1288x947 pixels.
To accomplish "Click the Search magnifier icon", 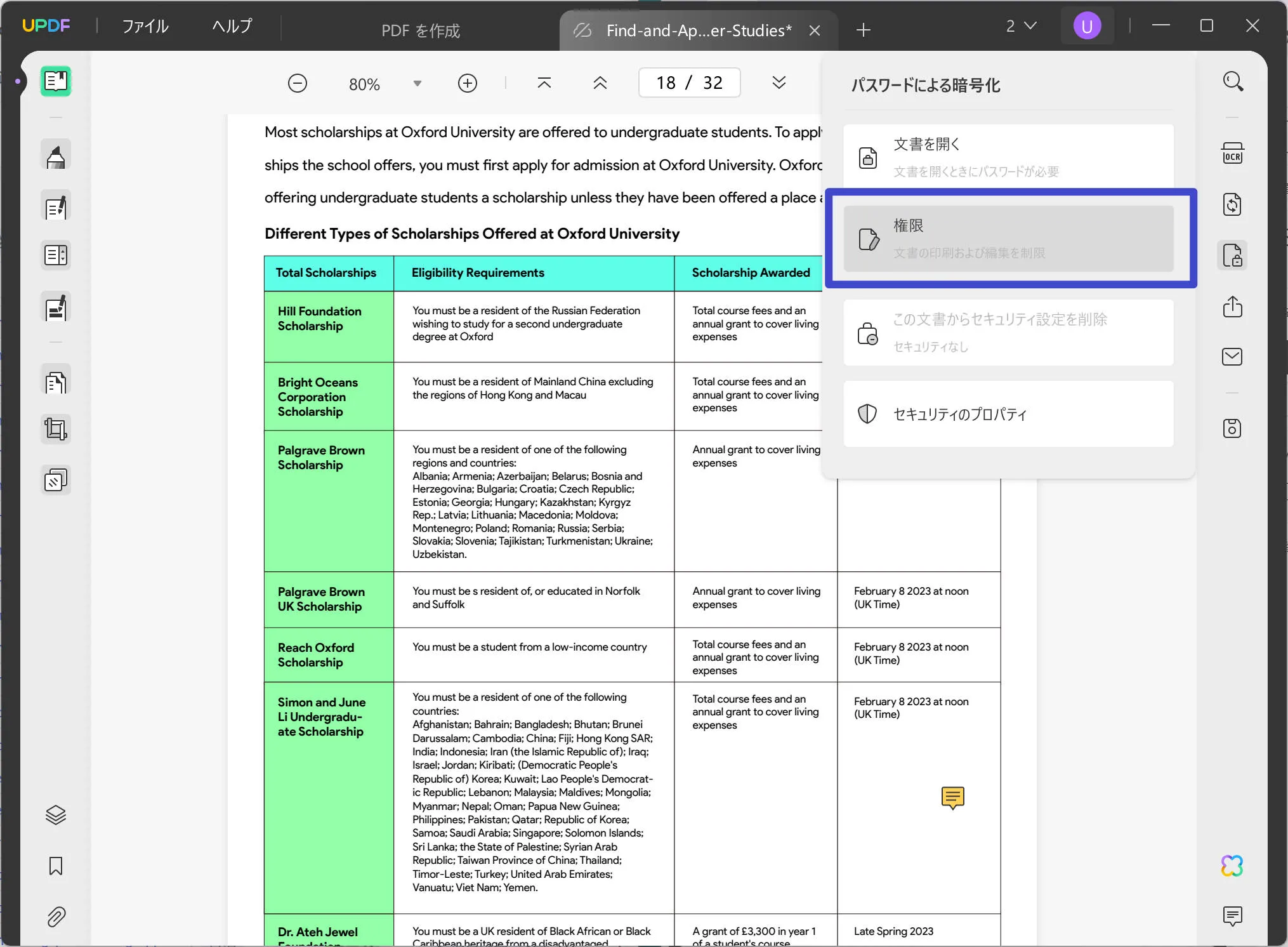I will [1232, 81].
